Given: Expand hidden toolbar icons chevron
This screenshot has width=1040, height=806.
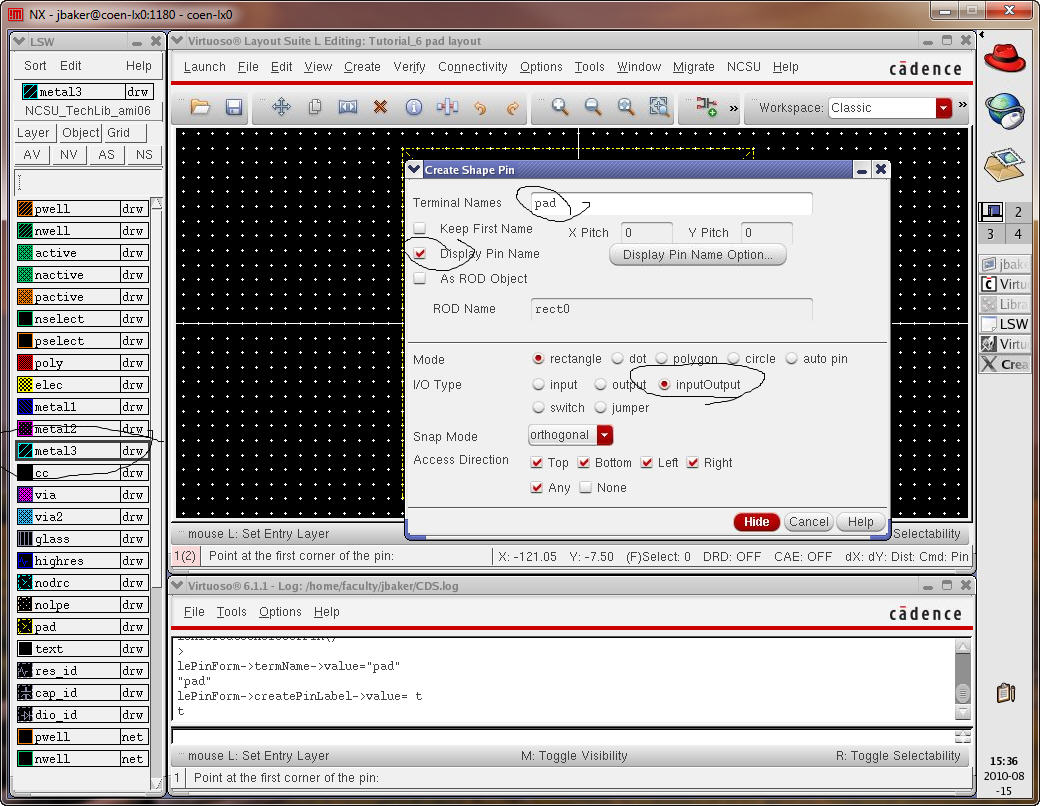Looking at the screenshot, I should click(x=734, y=108).
